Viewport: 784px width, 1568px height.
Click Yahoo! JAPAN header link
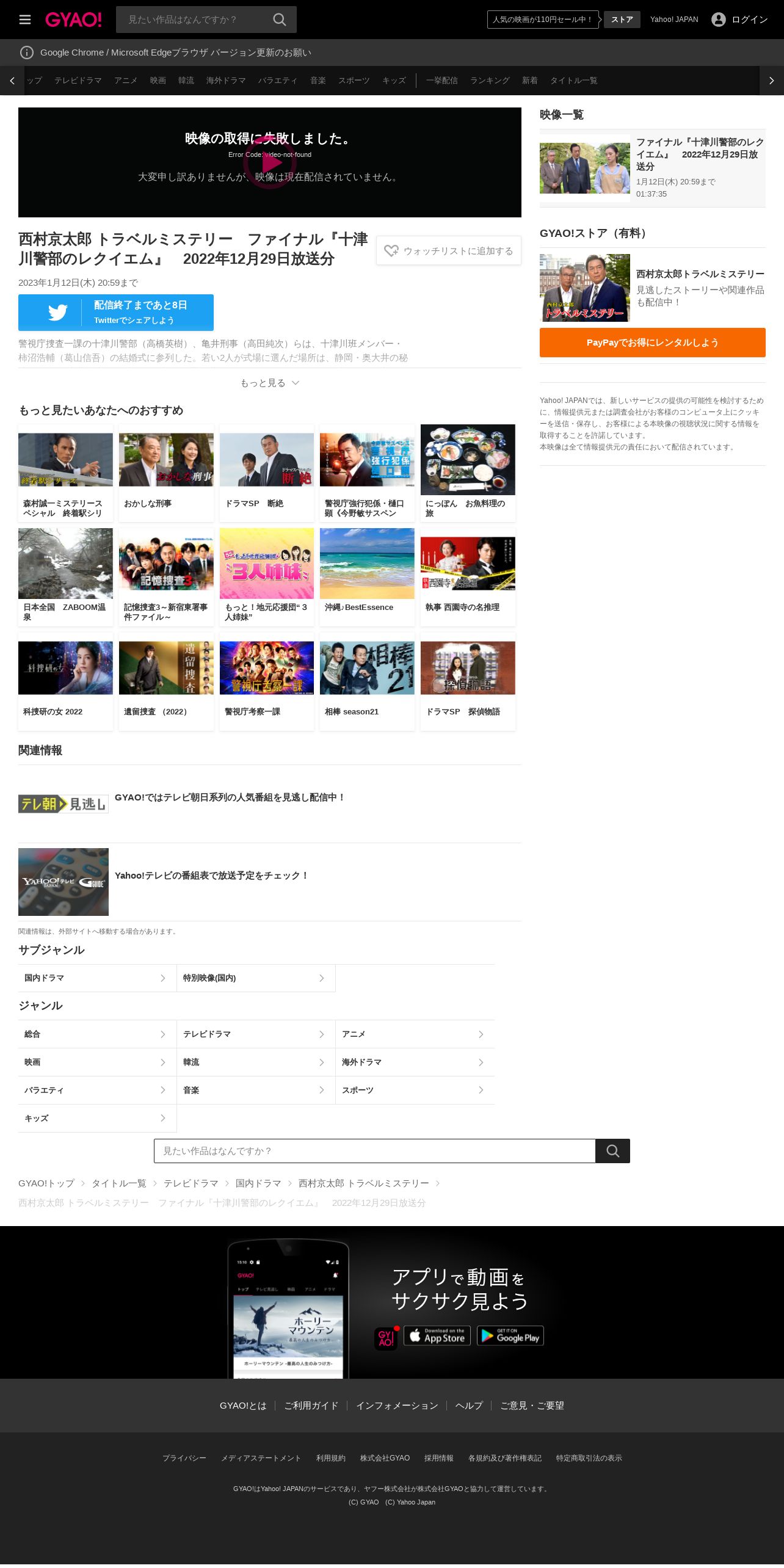674,20
